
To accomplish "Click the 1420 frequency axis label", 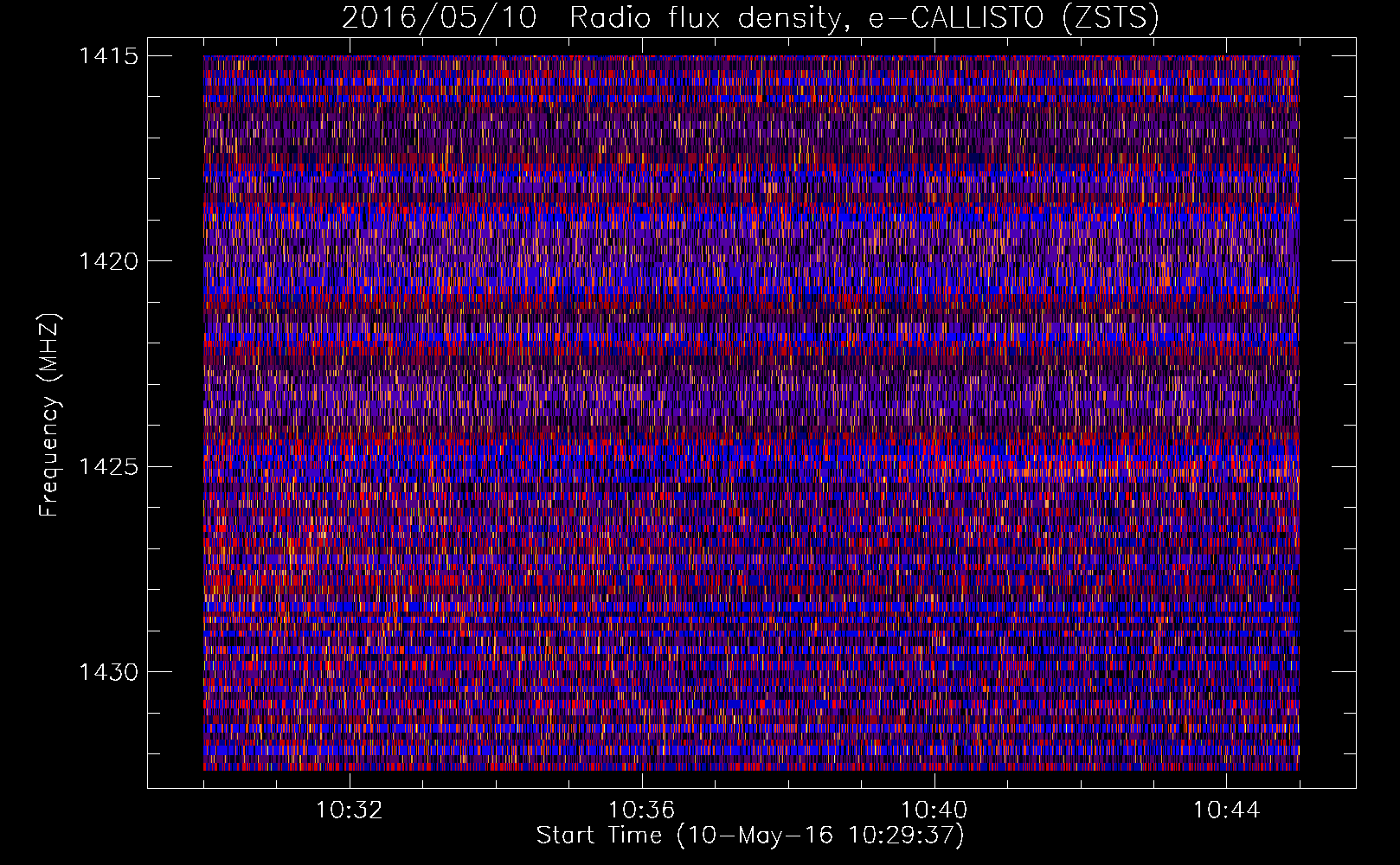I will coord(108,261).
